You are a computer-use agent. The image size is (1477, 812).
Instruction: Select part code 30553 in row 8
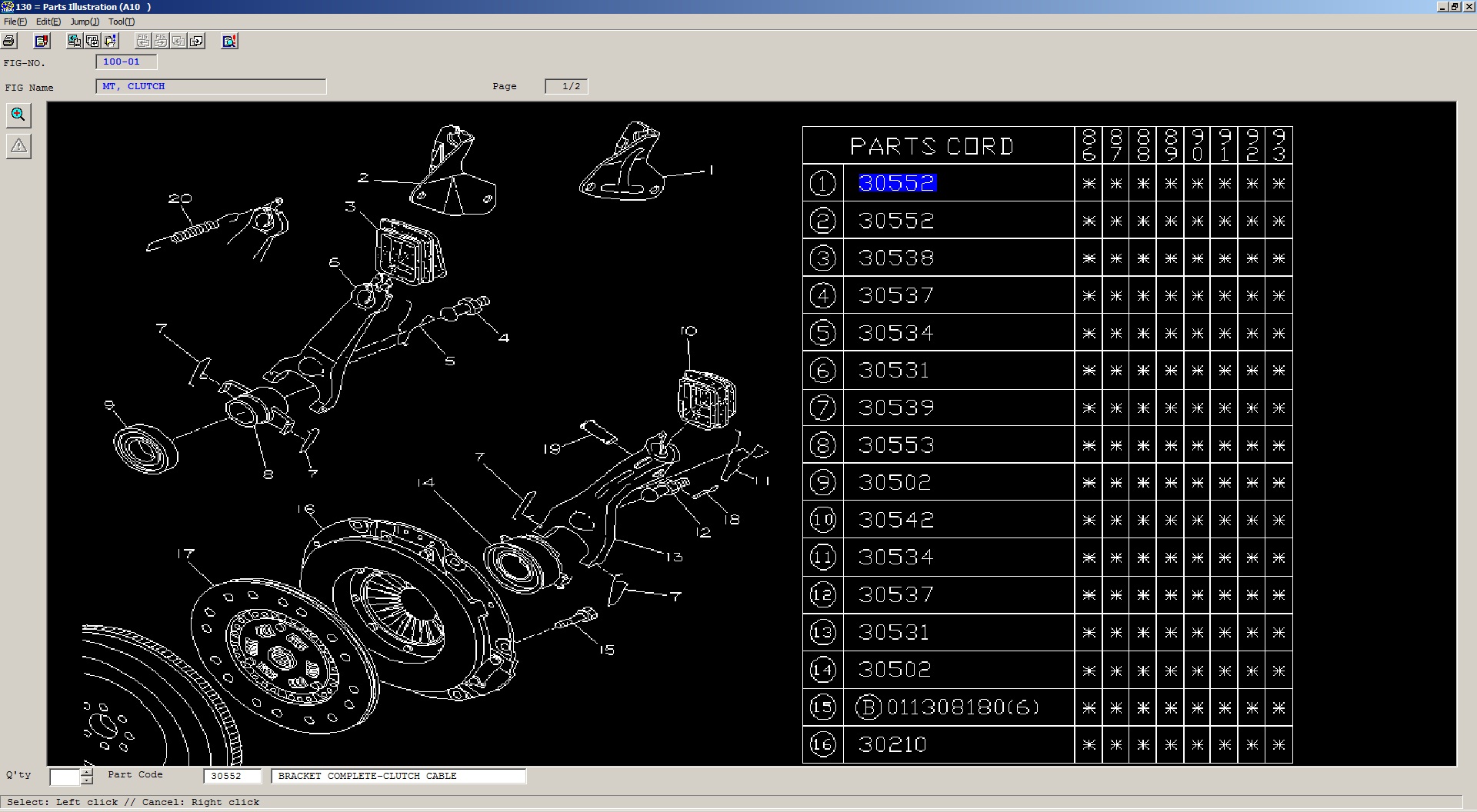click(896, 445)
